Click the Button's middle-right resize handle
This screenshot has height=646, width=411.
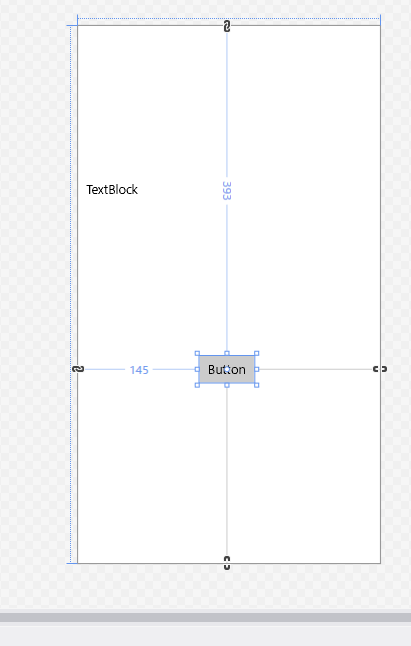coord(257,370)
